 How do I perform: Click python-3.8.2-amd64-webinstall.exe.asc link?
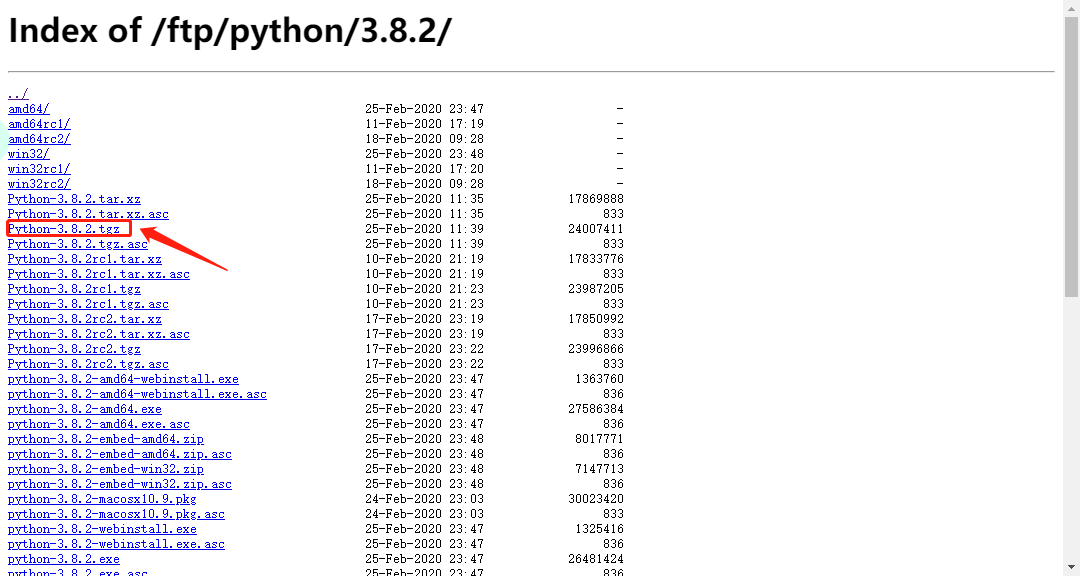(x=138, y=394)
